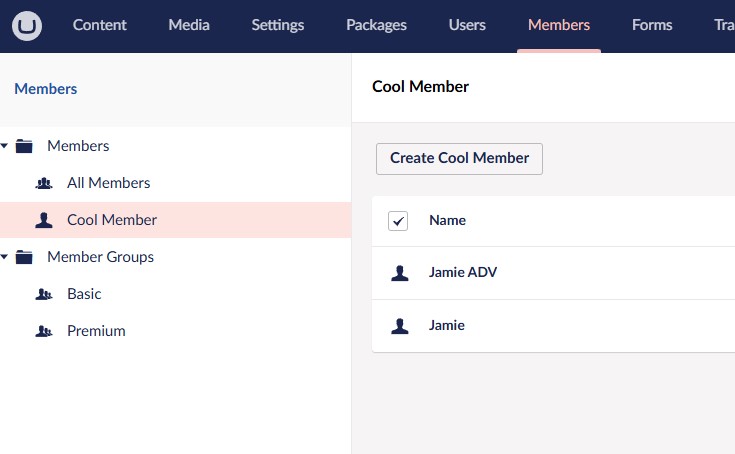Select the Members tree folder label

coord(78,146)
